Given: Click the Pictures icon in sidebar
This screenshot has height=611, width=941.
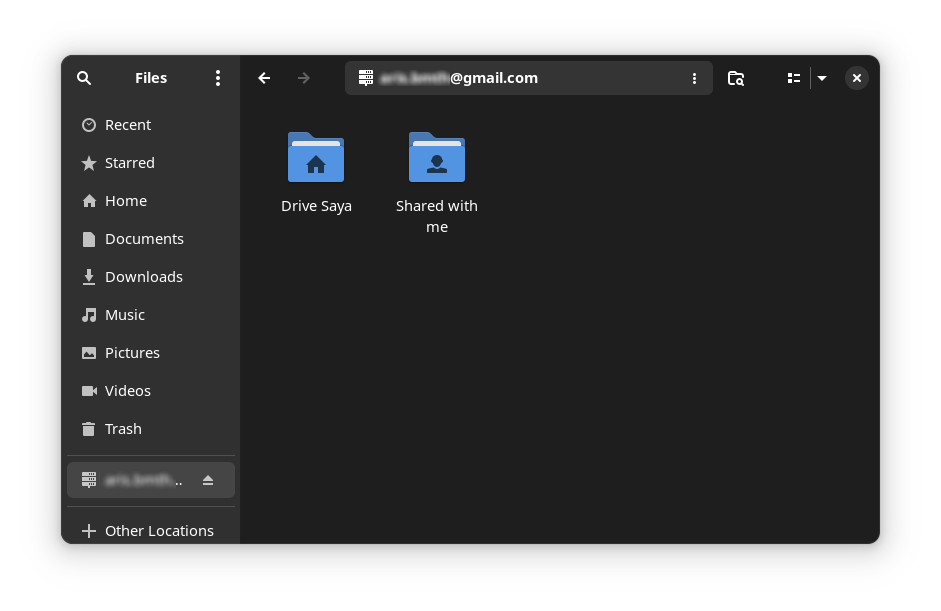Looking at the screenshot, I should click(89, 353).
